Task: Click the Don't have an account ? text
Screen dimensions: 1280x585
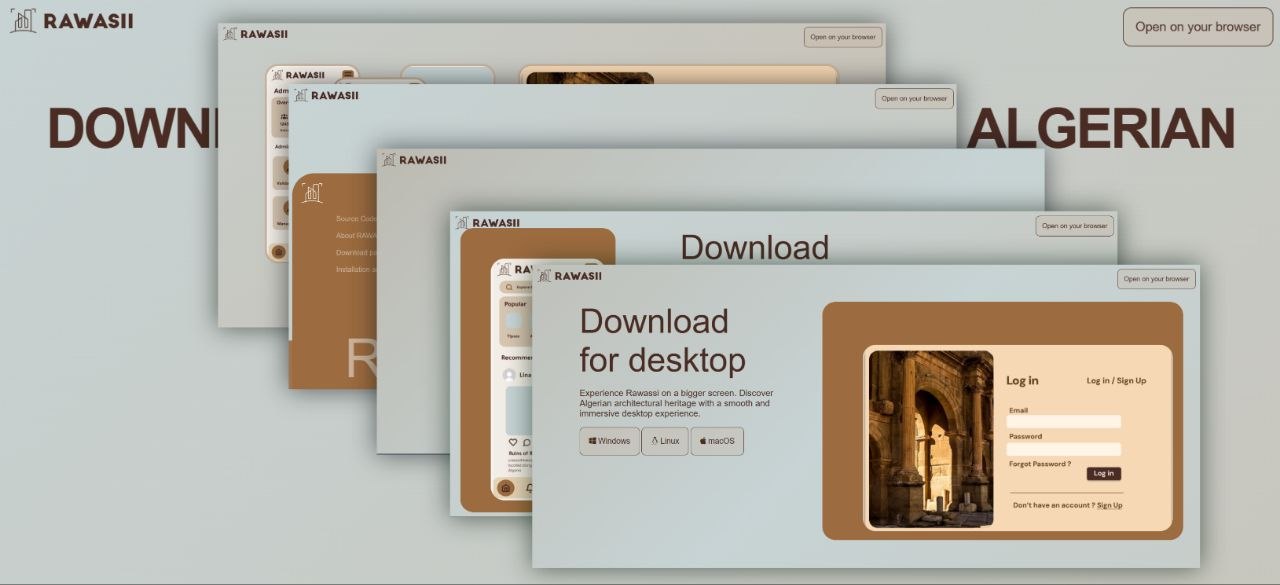Action: coord(1053,505)
